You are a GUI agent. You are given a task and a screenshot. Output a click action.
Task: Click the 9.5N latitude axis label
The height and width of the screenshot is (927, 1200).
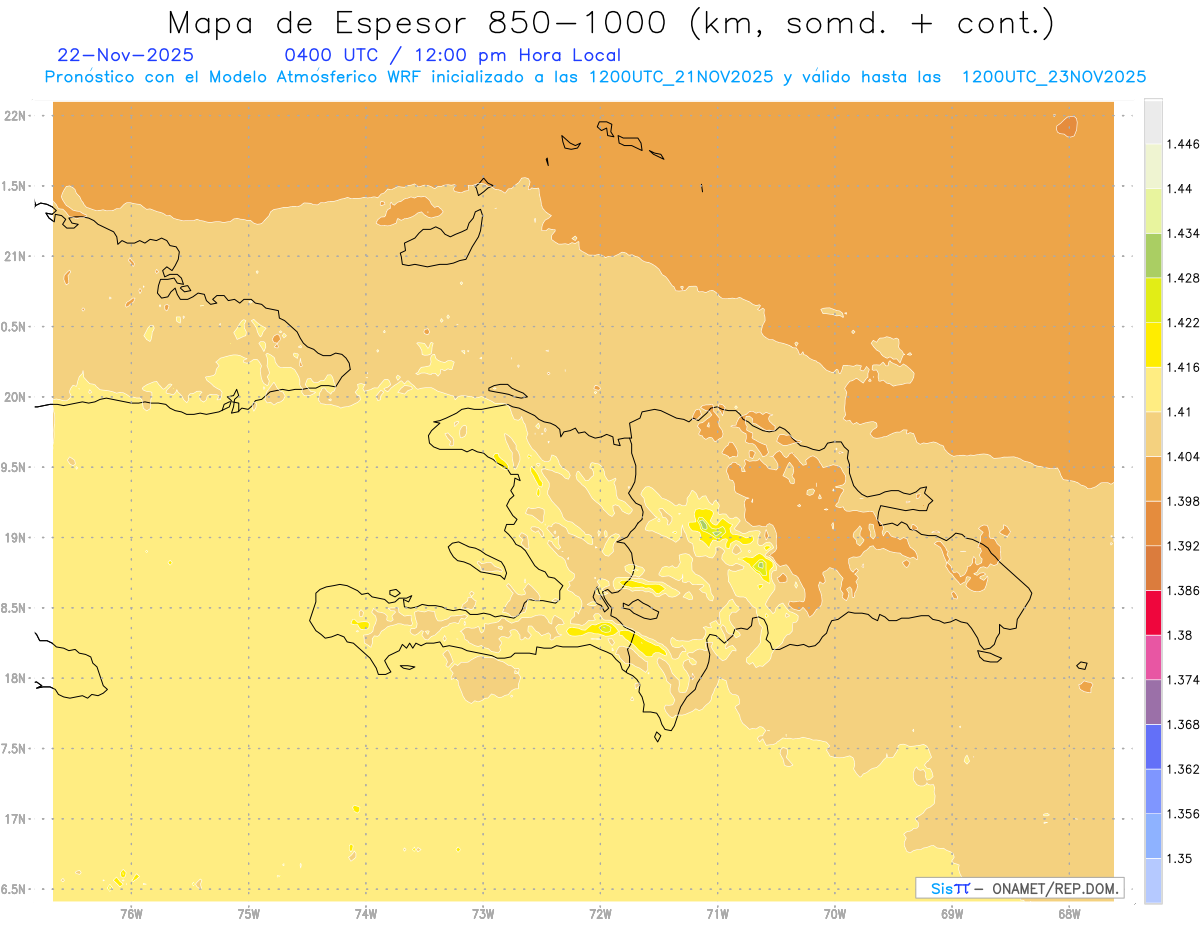click(x=14, y=467)
